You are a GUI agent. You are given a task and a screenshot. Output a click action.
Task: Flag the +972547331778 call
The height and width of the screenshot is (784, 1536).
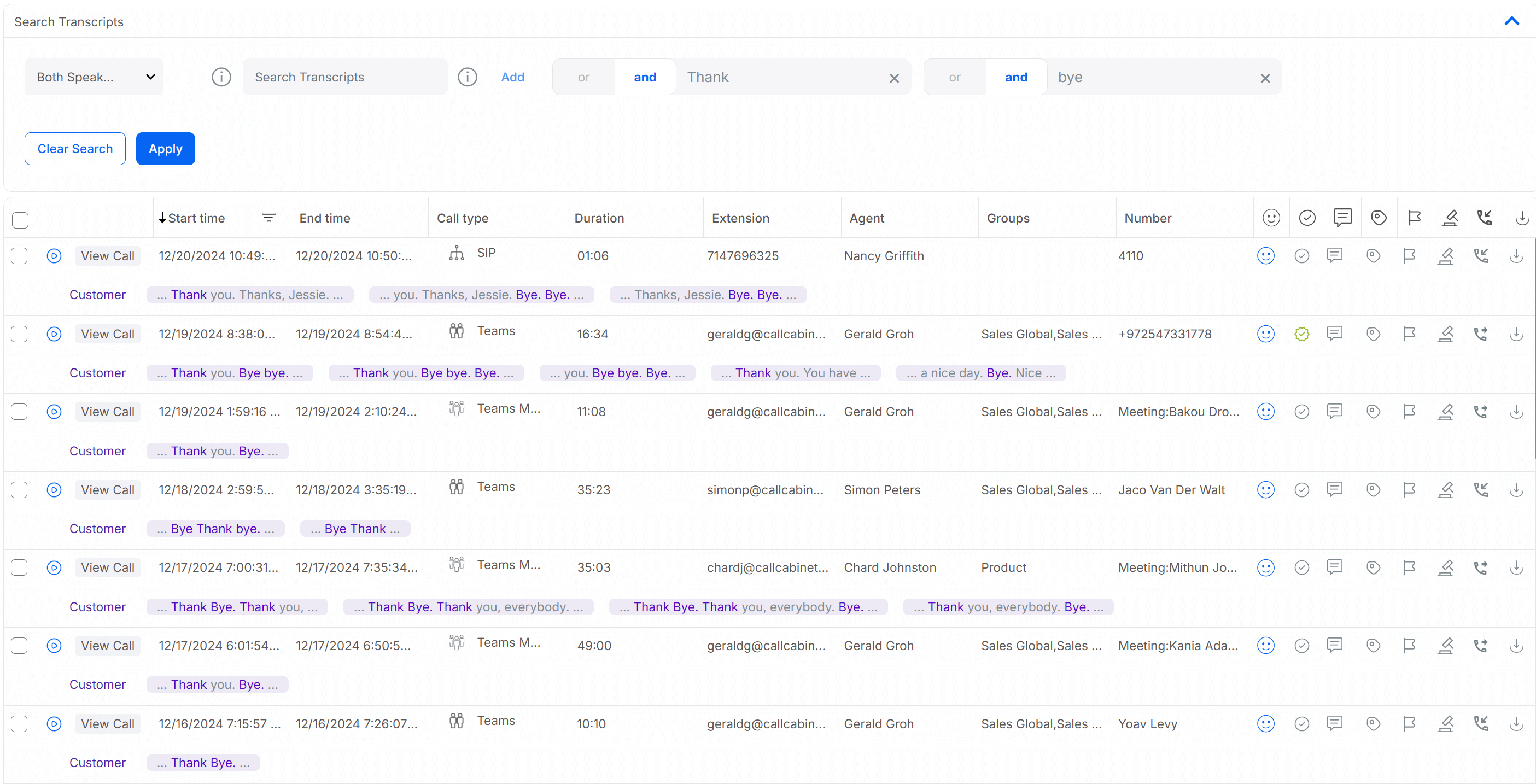[1409, 334]
